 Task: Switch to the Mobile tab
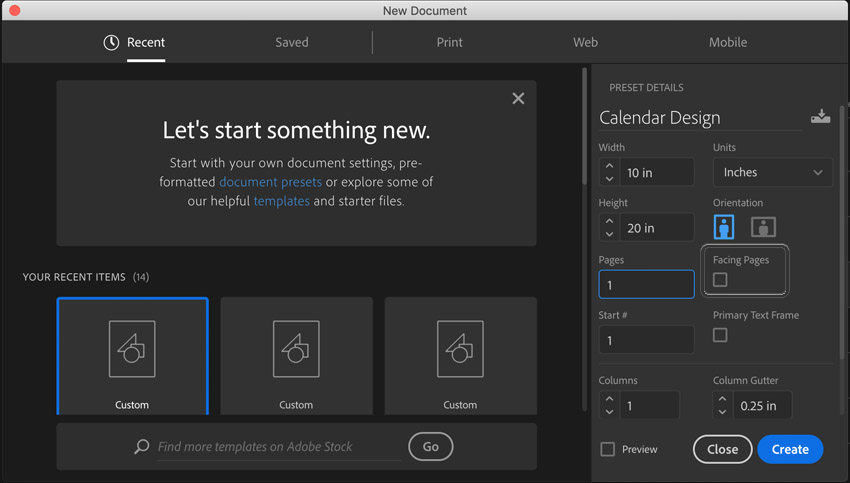pyautogui.click(x=728, y=42)
